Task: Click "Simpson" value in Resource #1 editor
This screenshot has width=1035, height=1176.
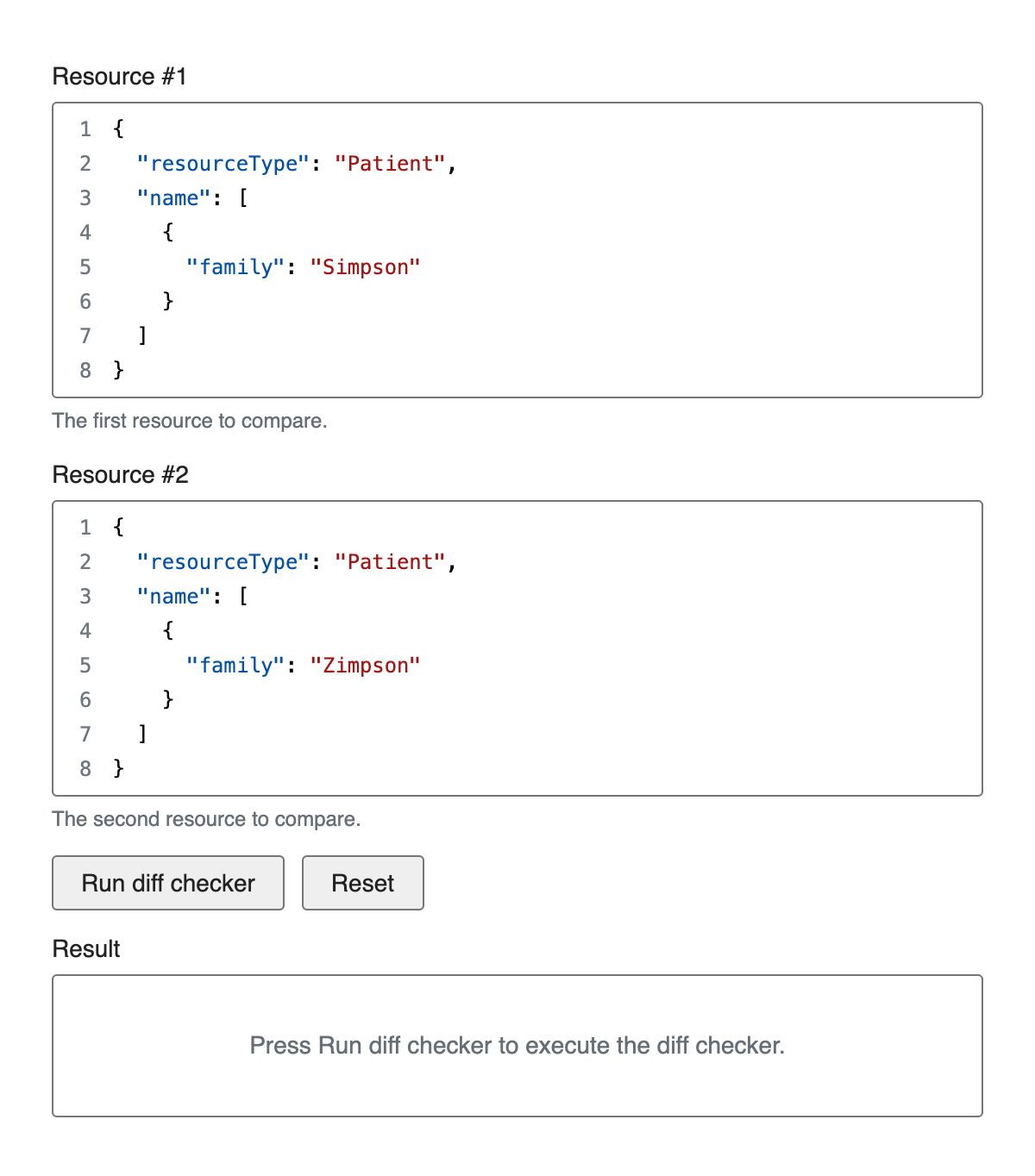Action: [x=365, y=267]
